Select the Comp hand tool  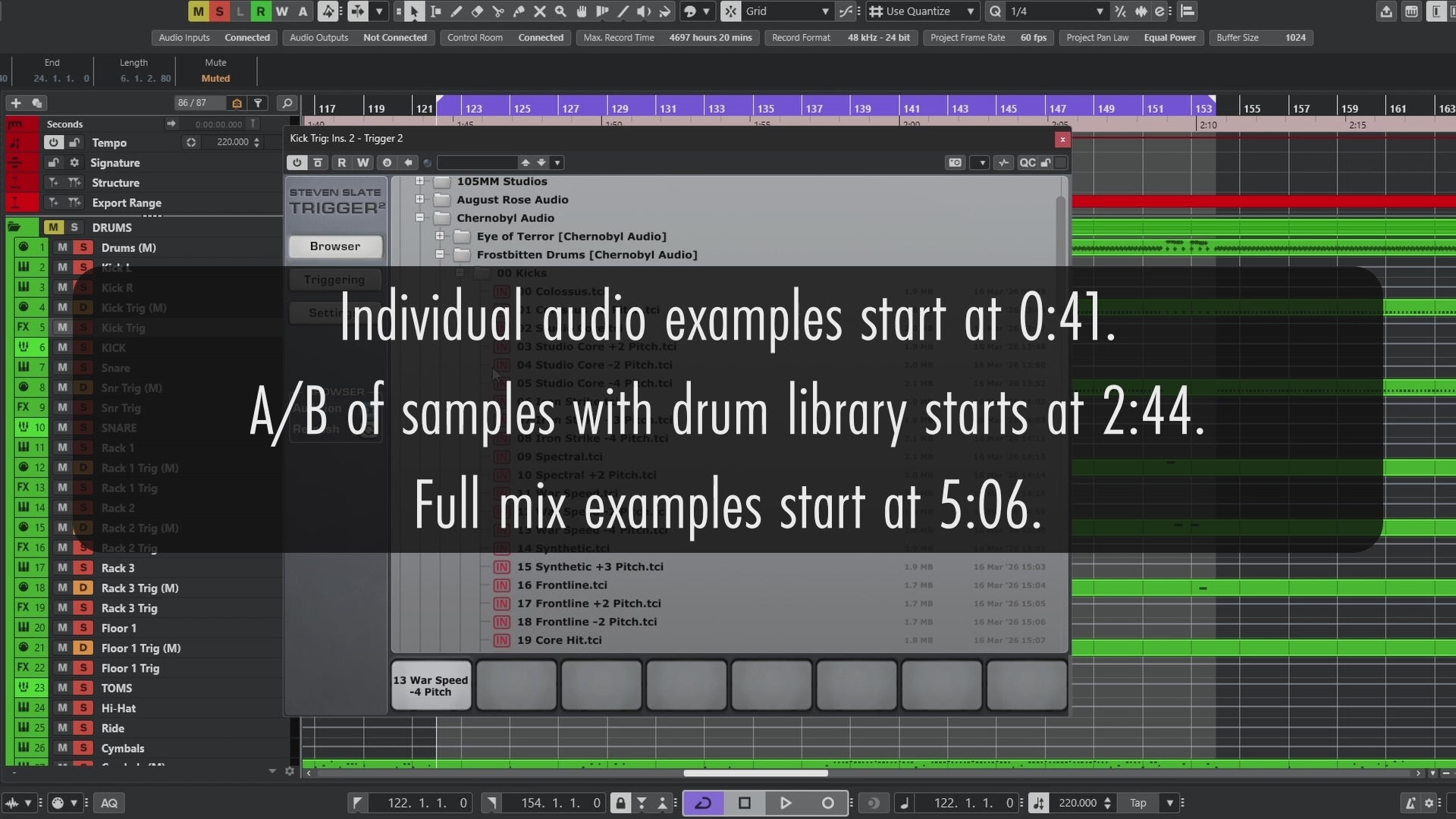(x=582, y=11)
